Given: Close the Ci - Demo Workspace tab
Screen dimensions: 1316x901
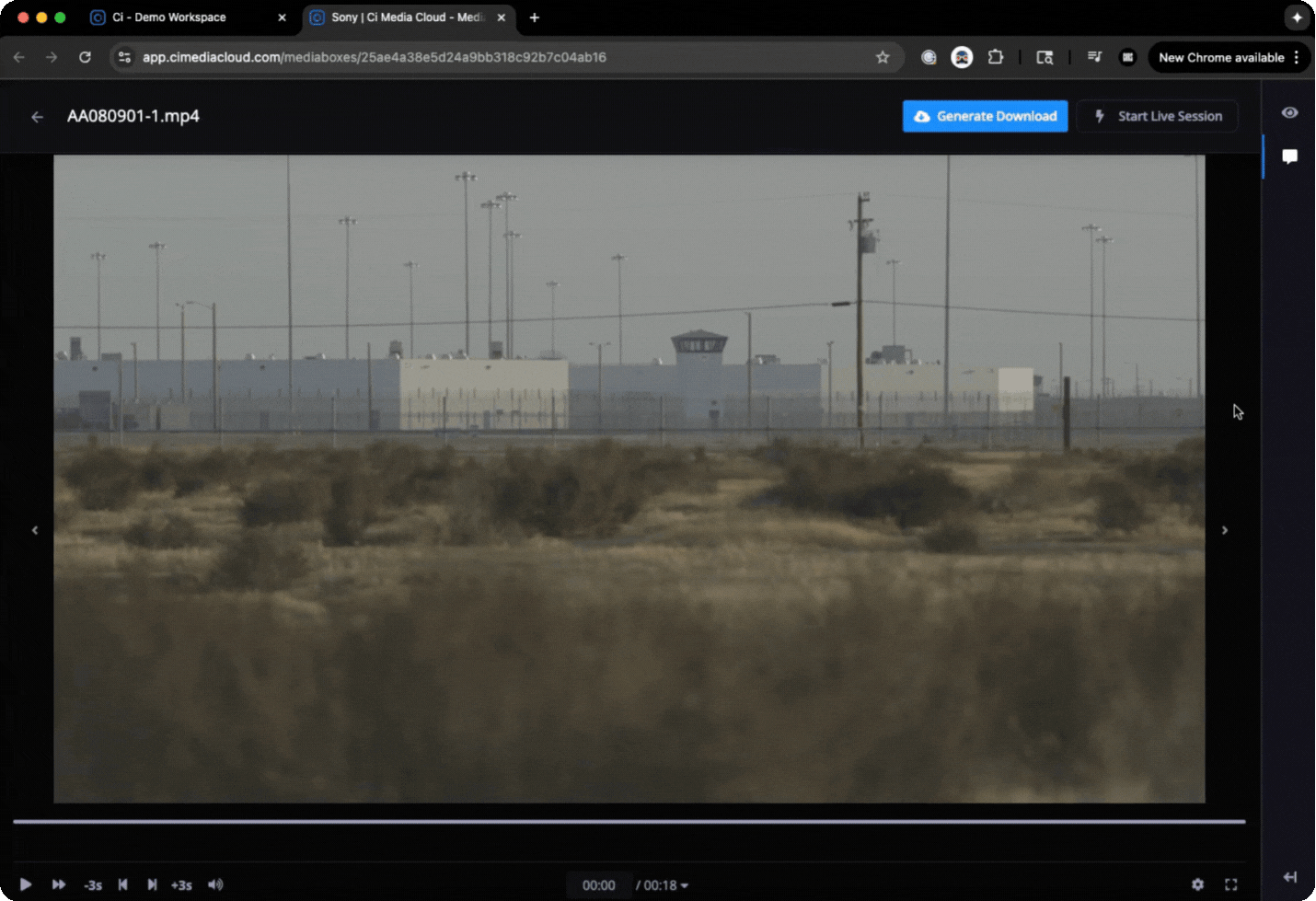Looking at the screenshot, I should (283, 17).
